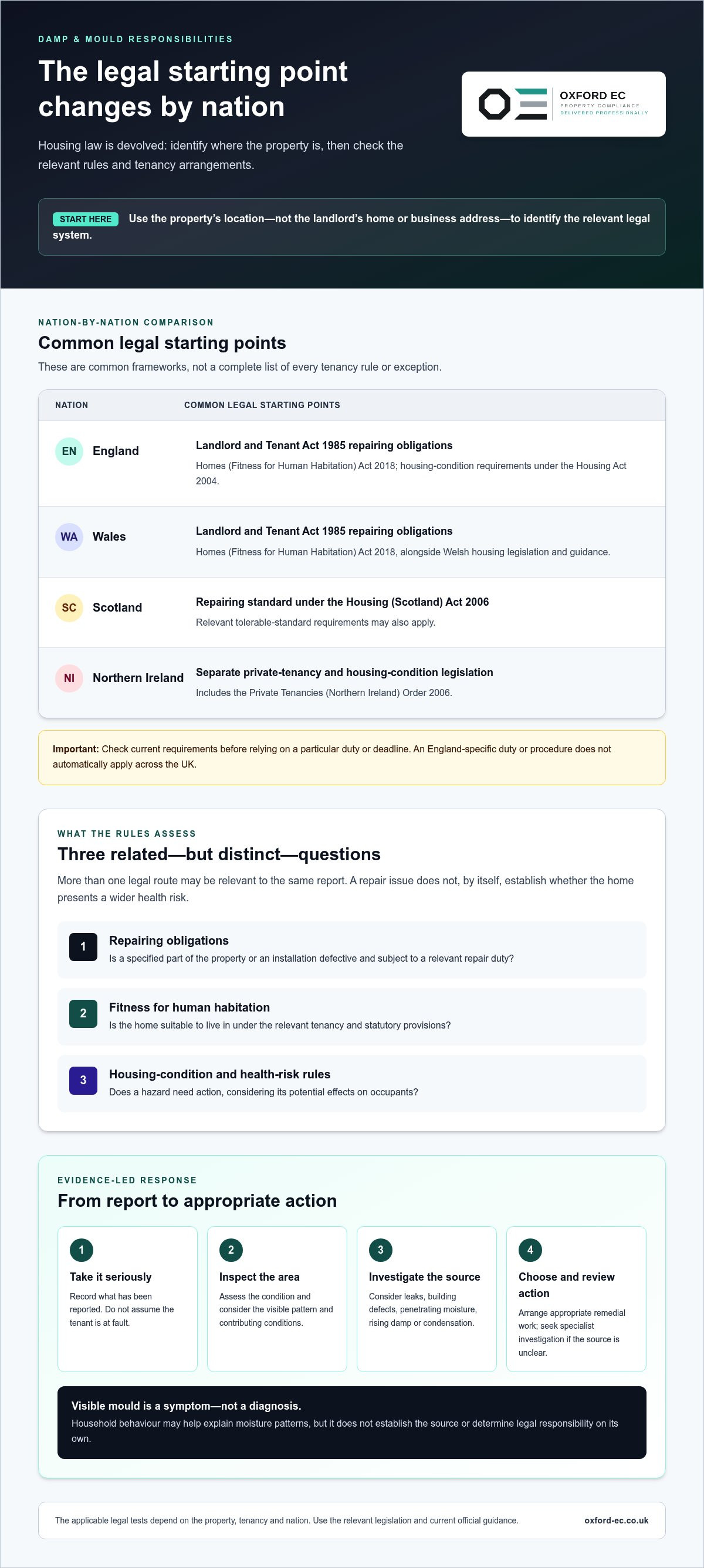This screenshot has width=704, height=1568.
Task: Select the England nation name
Action: point(116,451)
